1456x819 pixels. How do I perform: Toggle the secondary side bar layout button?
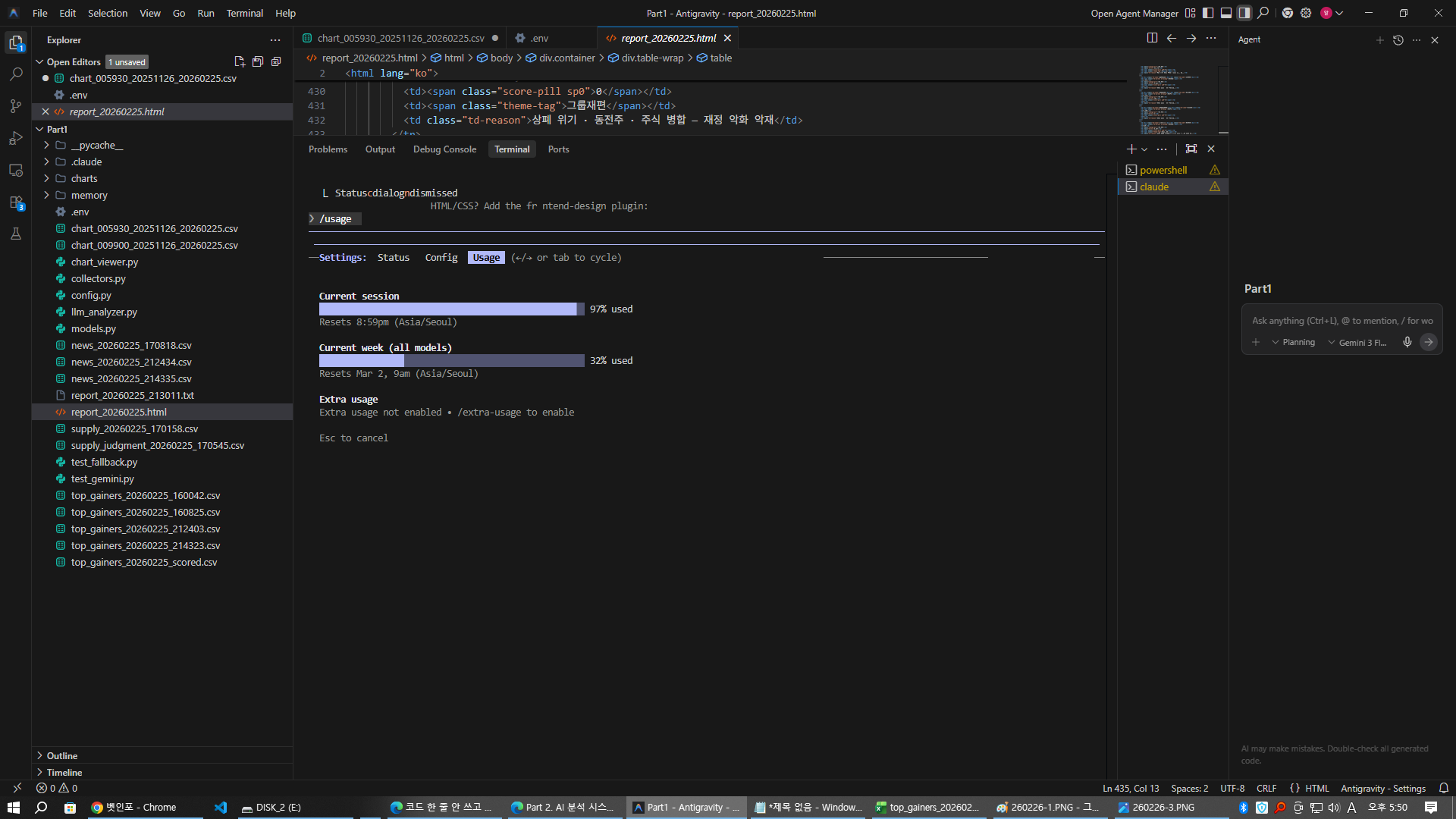1244,13
